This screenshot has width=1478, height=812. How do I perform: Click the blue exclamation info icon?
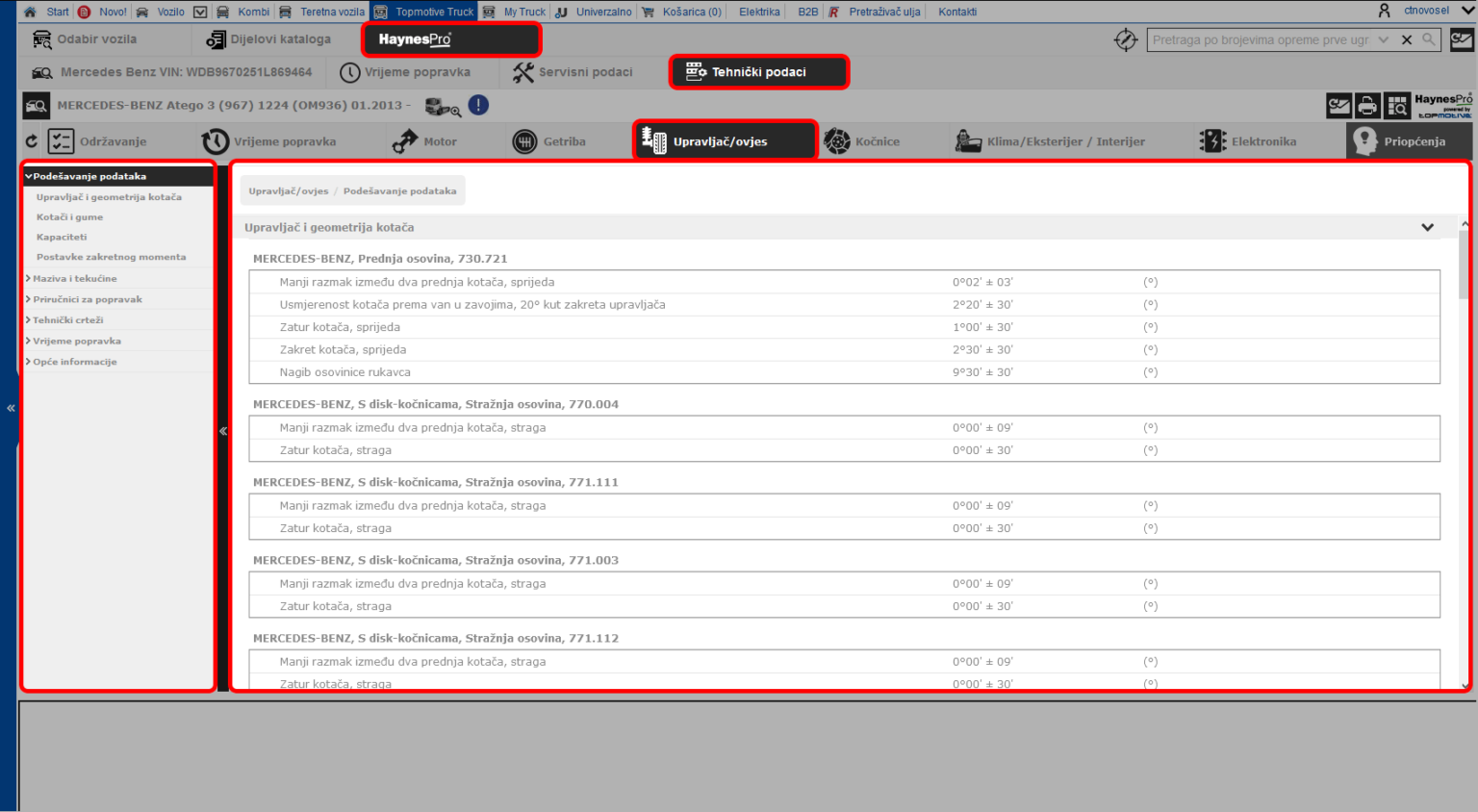[478, 105]
